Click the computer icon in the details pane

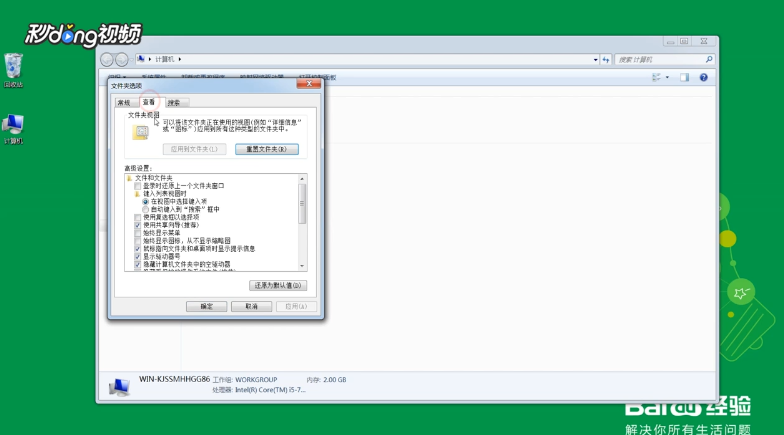tap(119, 386)
